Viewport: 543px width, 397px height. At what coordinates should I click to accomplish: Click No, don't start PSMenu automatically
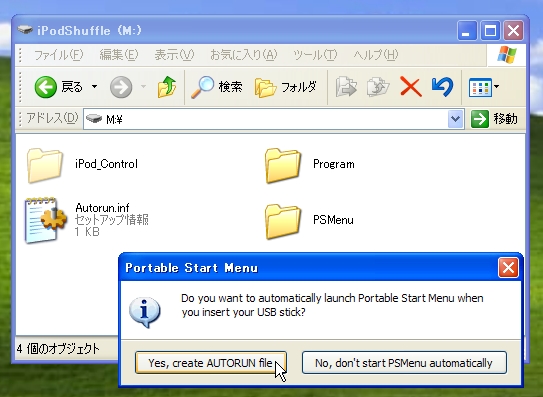(404, 363)
